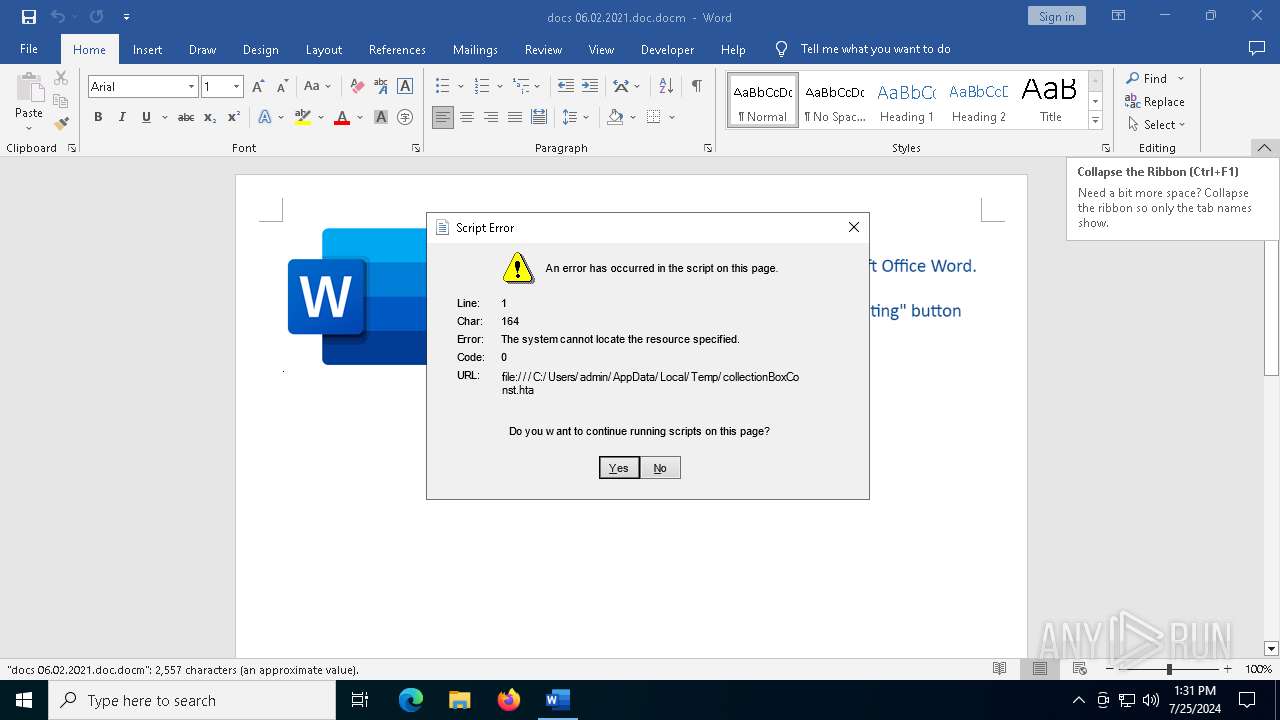Screen dimensions: 1280x720
Task: Open the Font name dropdown
Action: tap(191, 87)
